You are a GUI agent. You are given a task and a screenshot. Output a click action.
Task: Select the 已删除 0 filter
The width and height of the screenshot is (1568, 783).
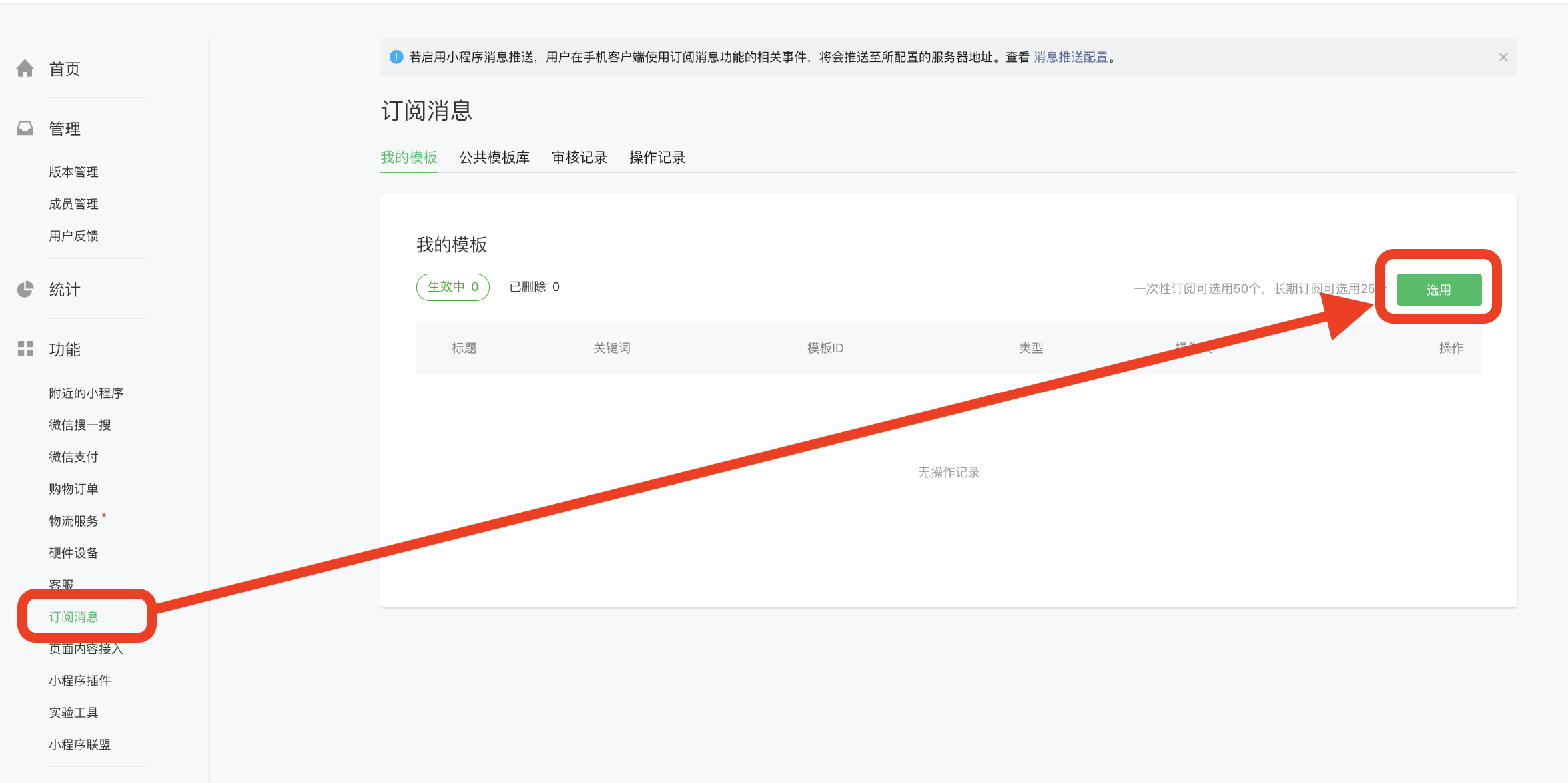click(534, 287)
